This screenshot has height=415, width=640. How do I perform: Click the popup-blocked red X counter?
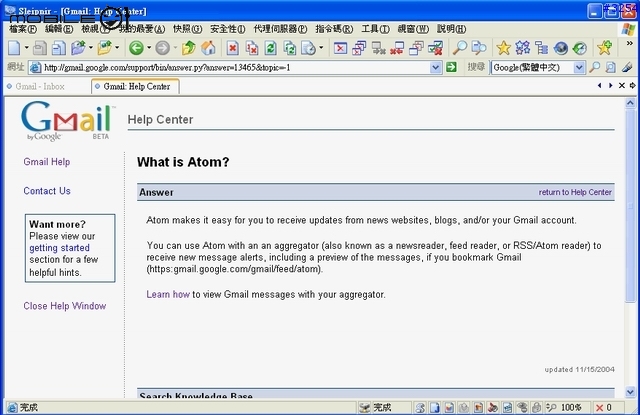[x=603, y=407]
